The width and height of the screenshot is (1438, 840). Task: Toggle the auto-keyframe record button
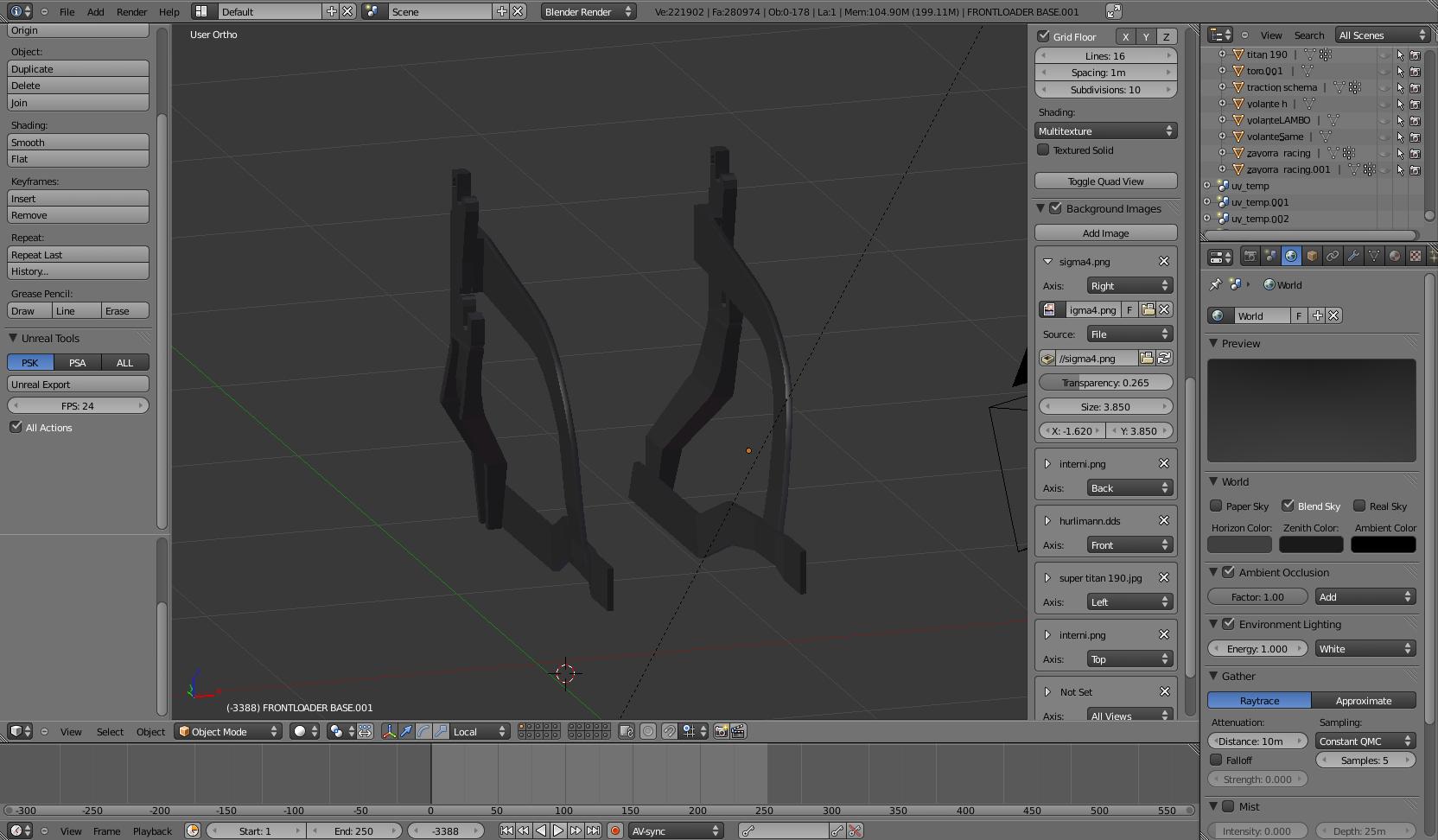(615, 830)
